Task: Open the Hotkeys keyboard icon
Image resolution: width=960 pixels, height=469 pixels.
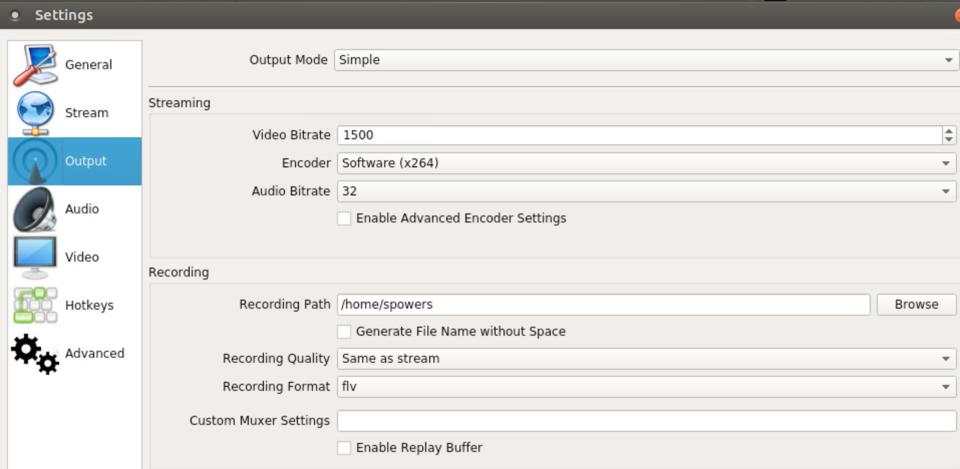Action: tap(35, 305)
